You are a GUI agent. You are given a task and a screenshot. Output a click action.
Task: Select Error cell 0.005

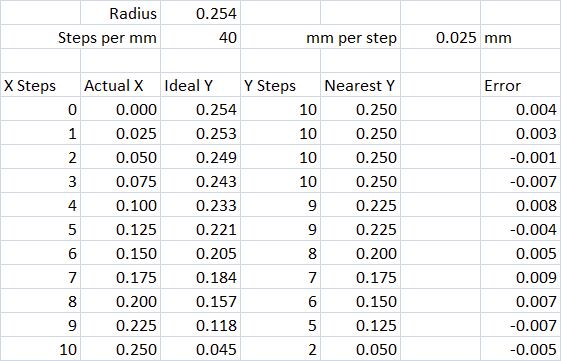point(521,253)
